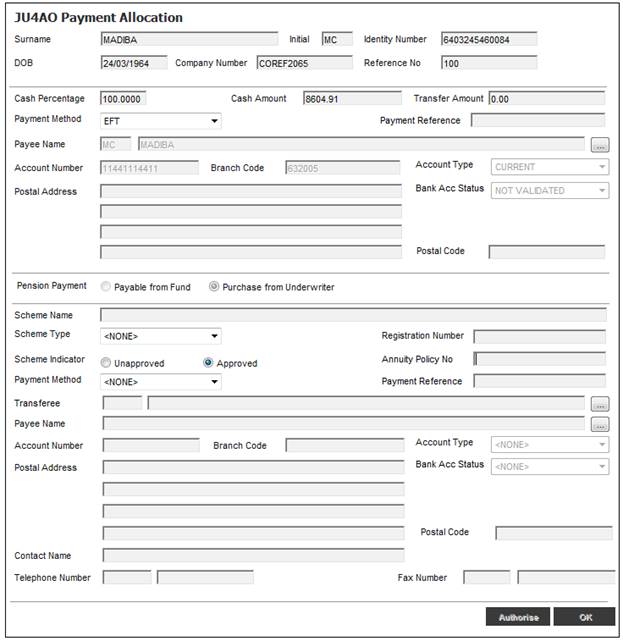Click the Contact Name field
This screenshot has width=623, height=641.
pos(253,555)
